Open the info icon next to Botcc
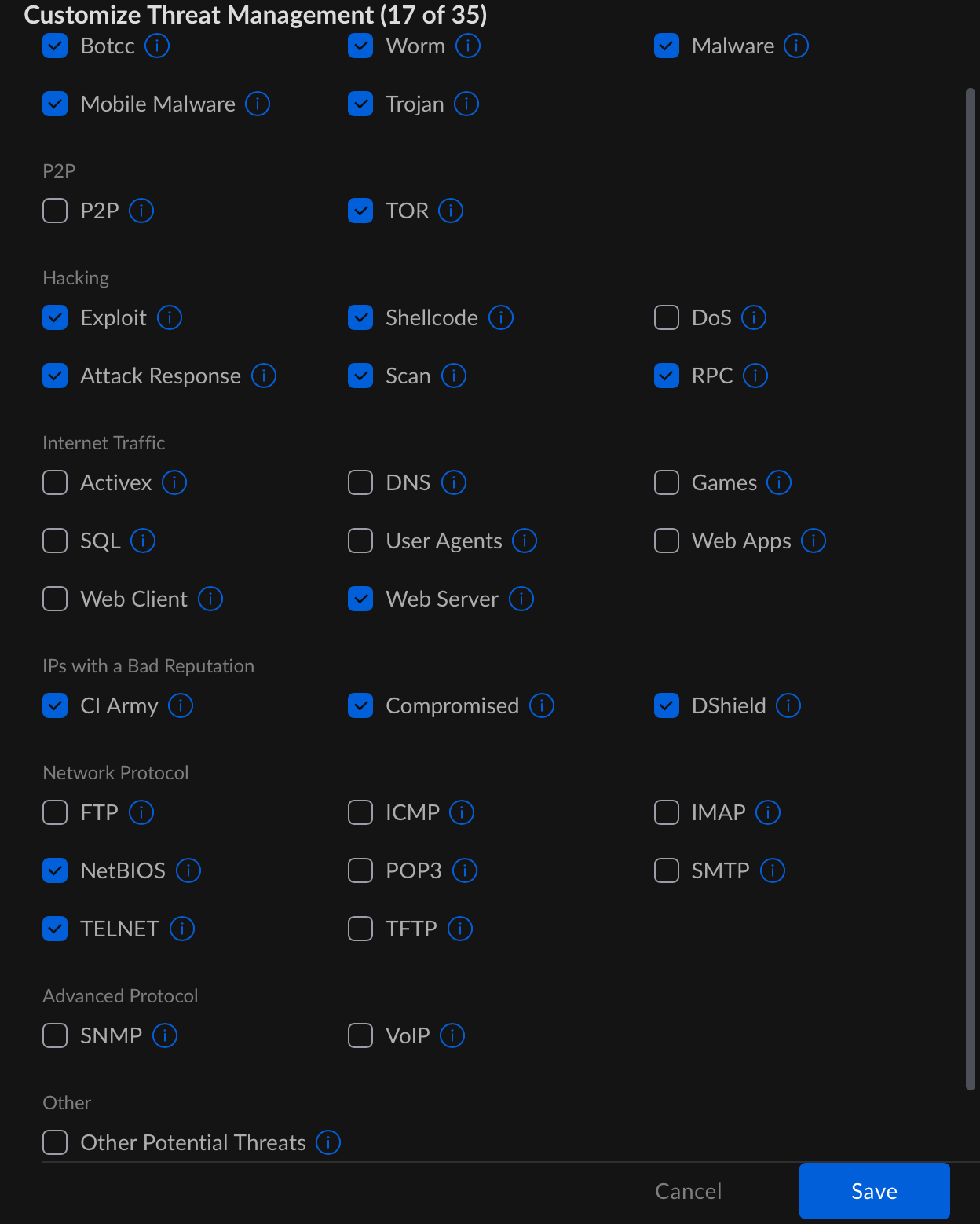Viewport: 980px width, 1224px height. coord(157,46)
